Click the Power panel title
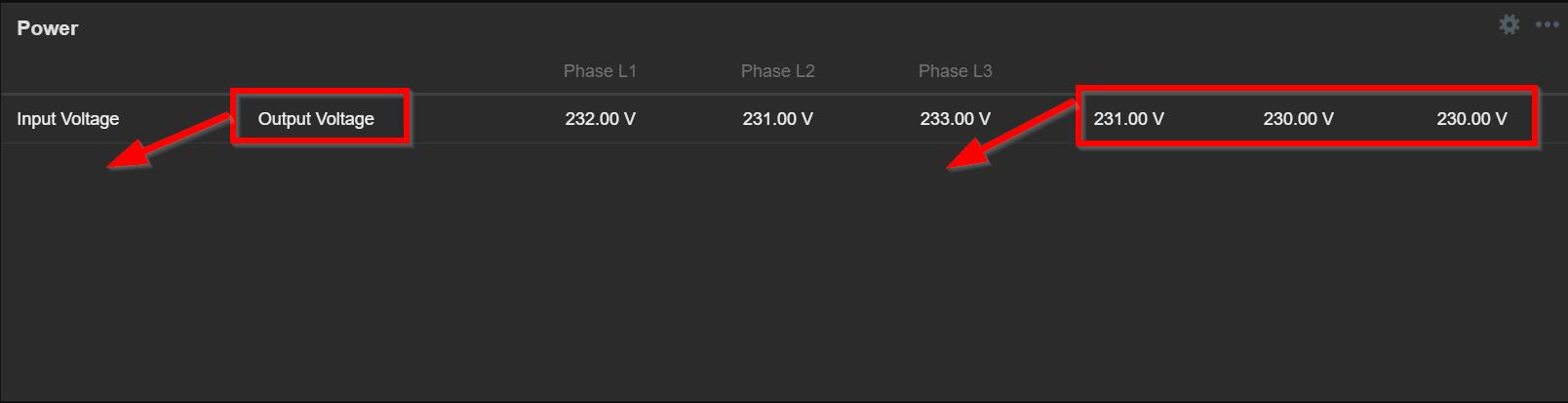 click(x=47, y=28)
